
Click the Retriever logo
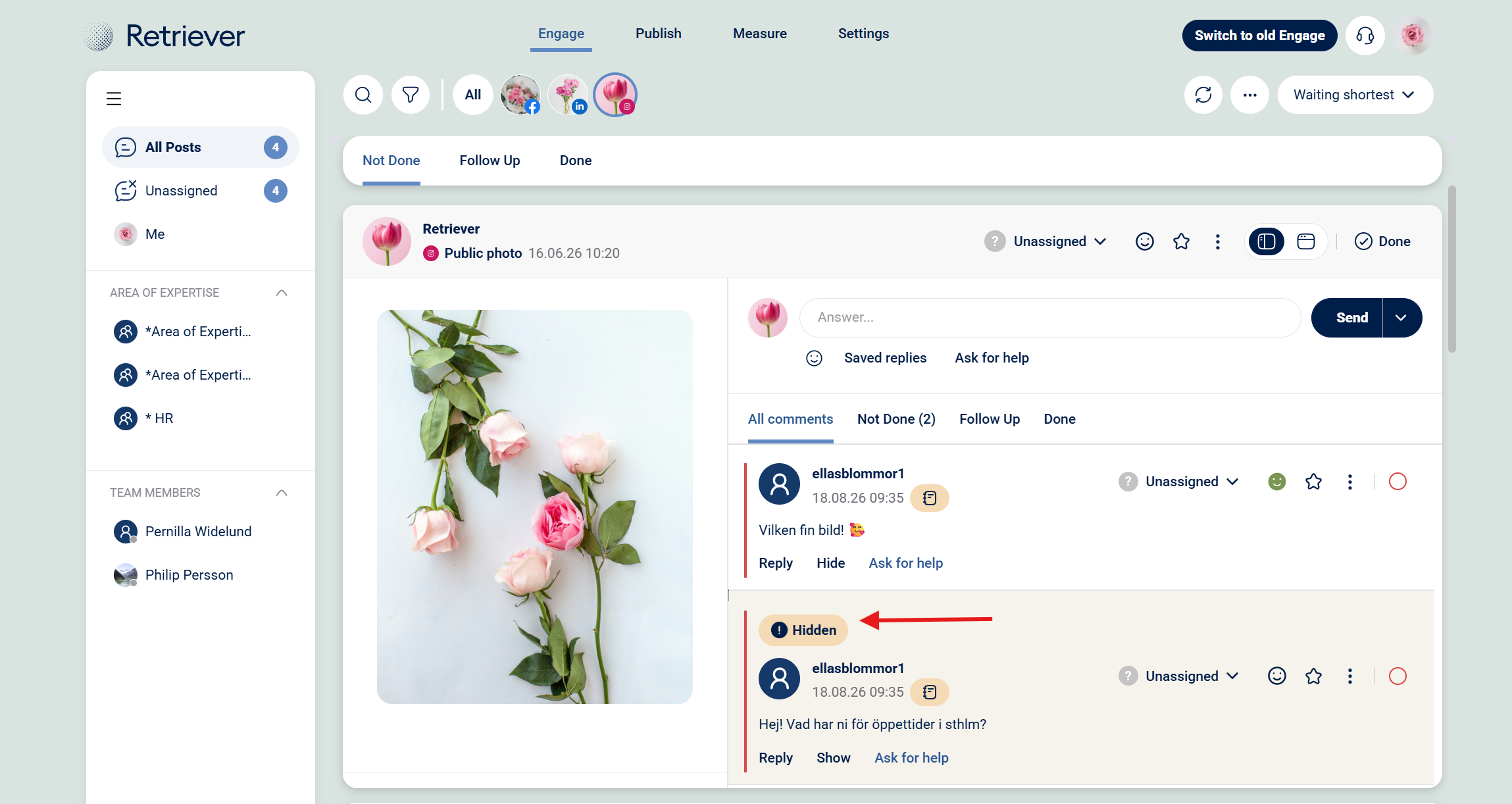164,36
